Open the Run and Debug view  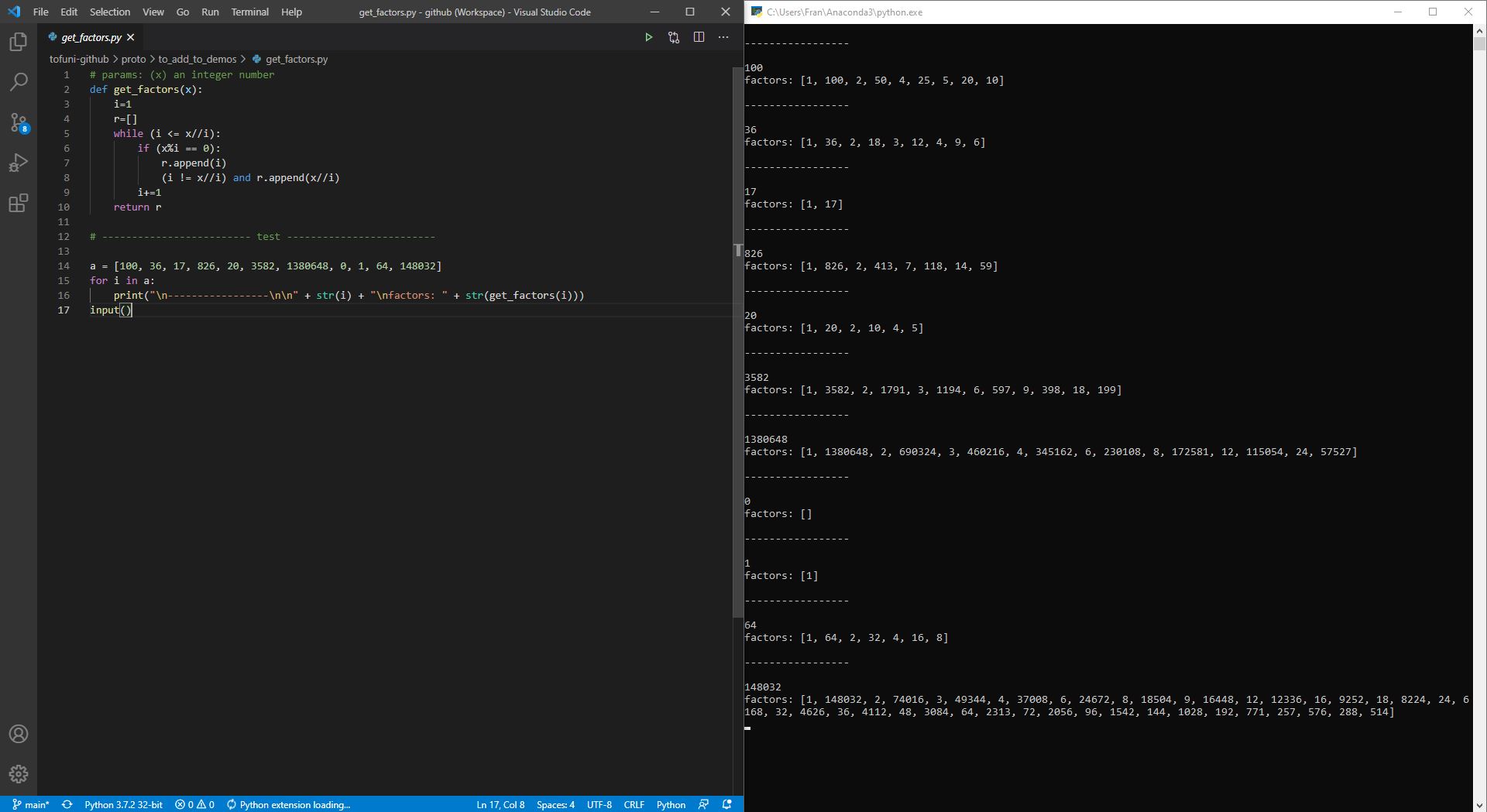(19, 163)
